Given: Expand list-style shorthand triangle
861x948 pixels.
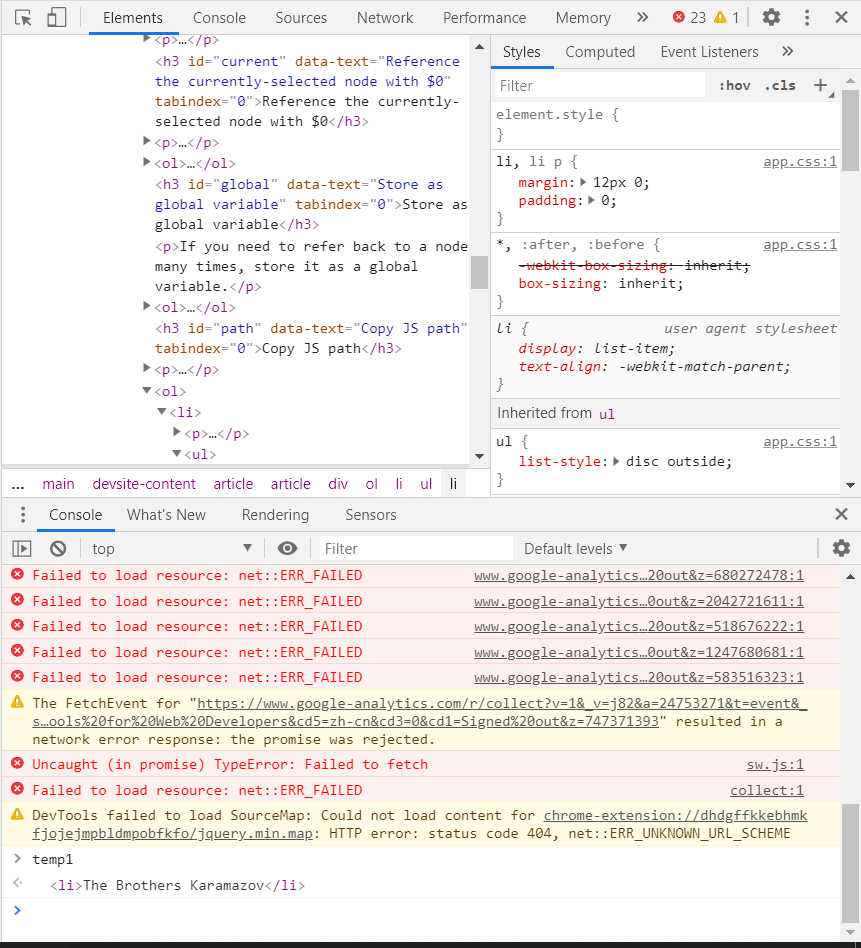Looking at the screenshot, I should coord(616,461).
